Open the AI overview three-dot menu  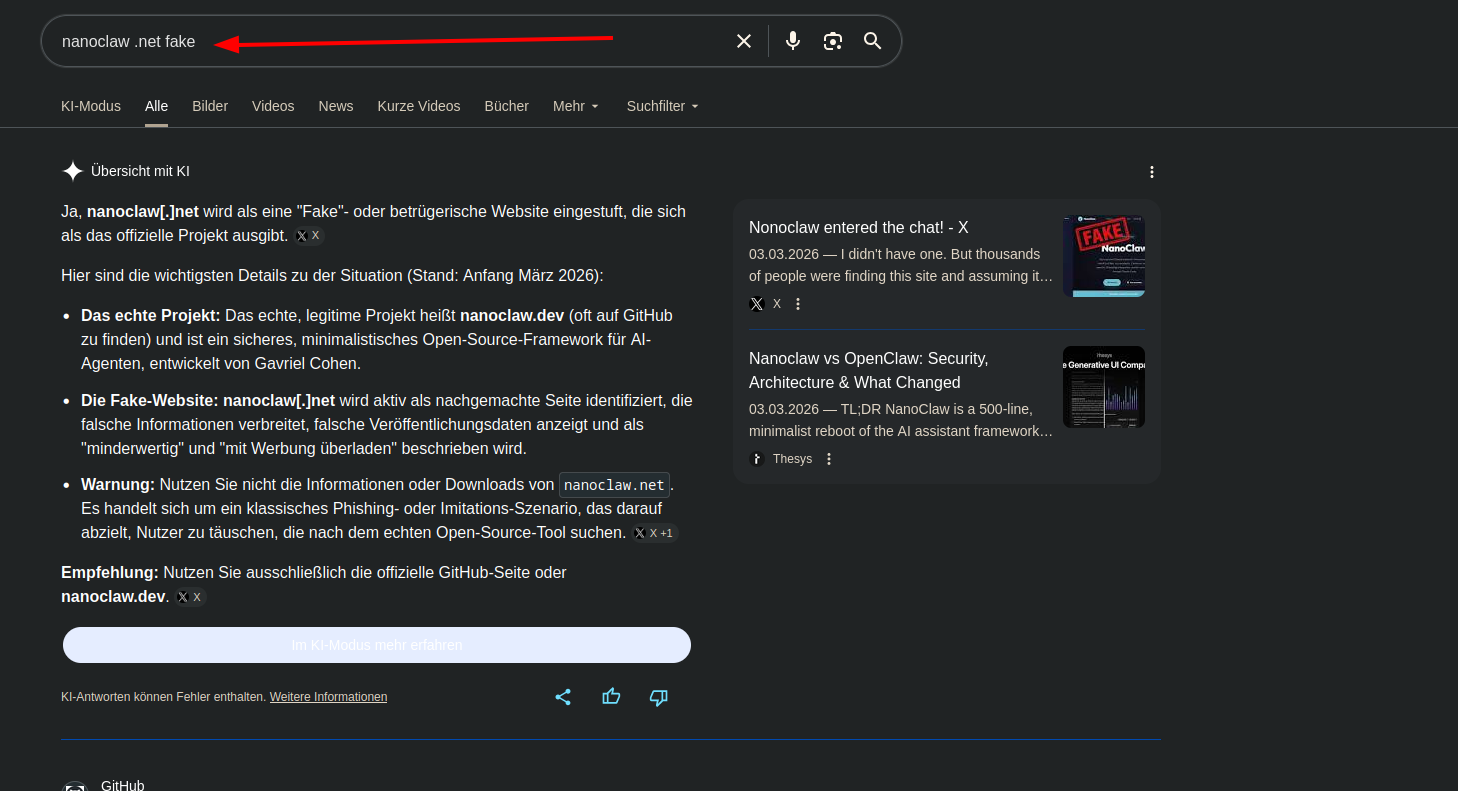coord(1152,172)
